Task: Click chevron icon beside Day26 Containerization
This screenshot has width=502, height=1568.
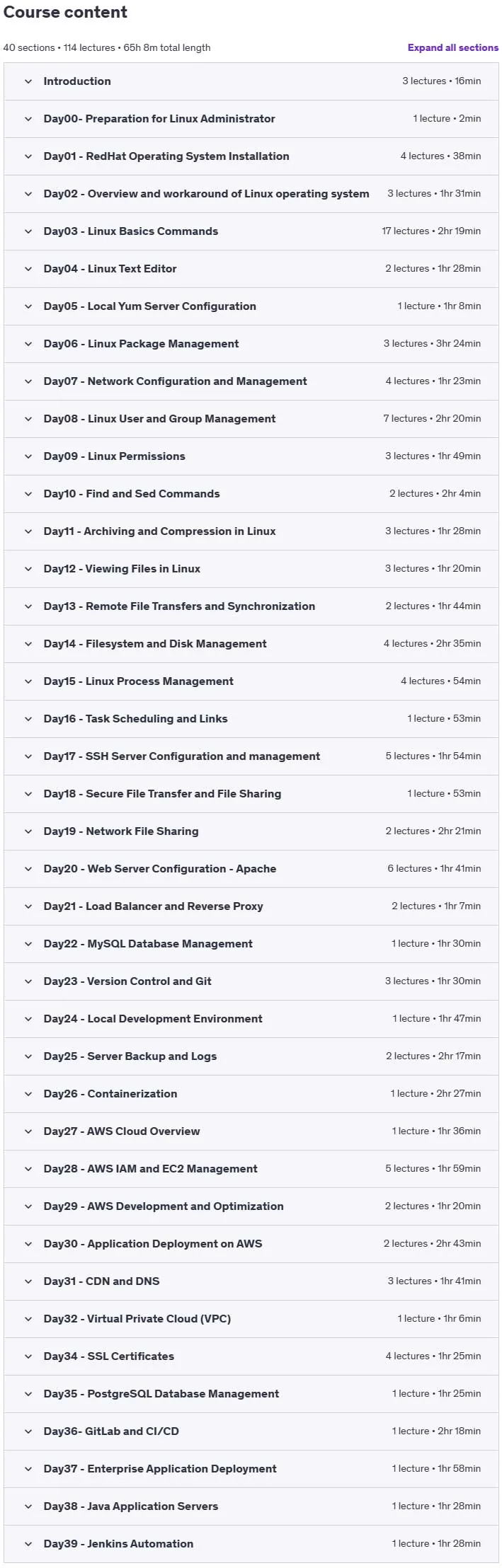Action: point(28,1094)
